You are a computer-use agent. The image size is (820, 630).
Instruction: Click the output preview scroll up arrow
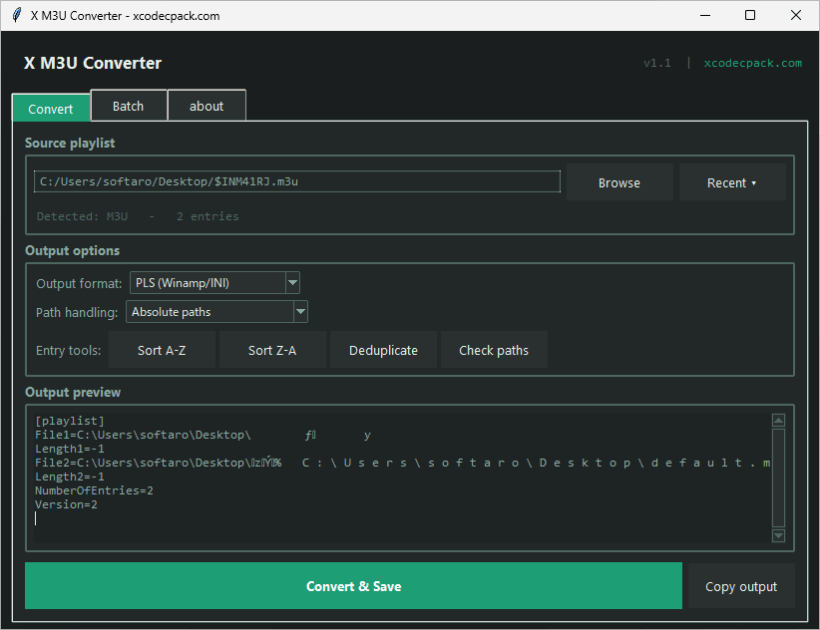pos(778,420)
